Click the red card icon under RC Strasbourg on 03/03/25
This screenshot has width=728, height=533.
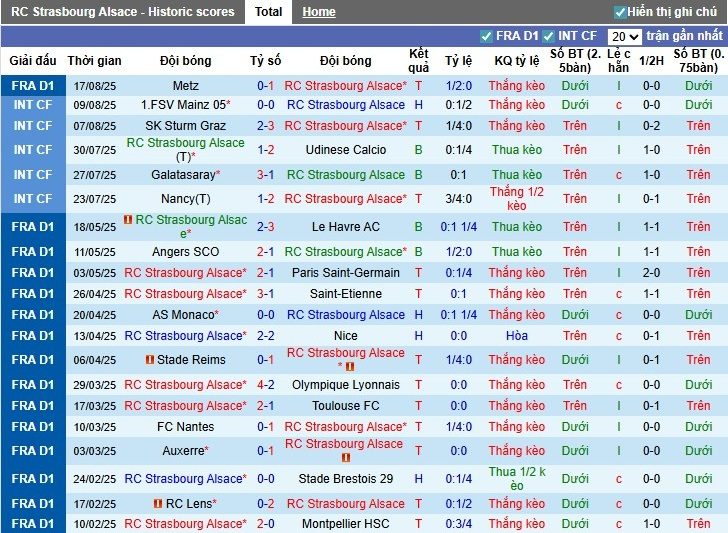pyautogui.click(x=346, y=458)
